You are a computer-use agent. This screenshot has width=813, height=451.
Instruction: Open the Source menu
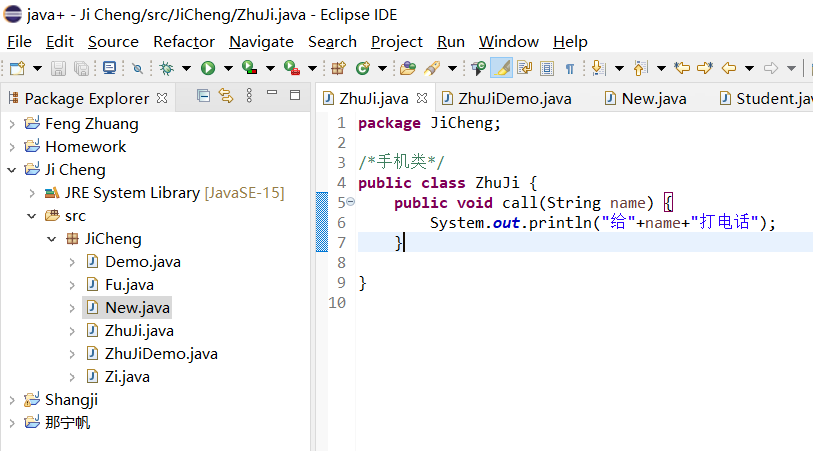(x=113, y=41)
